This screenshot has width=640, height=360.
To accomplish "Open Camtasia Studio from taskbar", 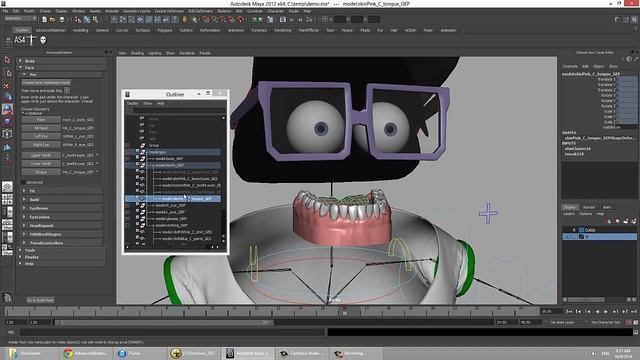I will [x=303, y=353].
